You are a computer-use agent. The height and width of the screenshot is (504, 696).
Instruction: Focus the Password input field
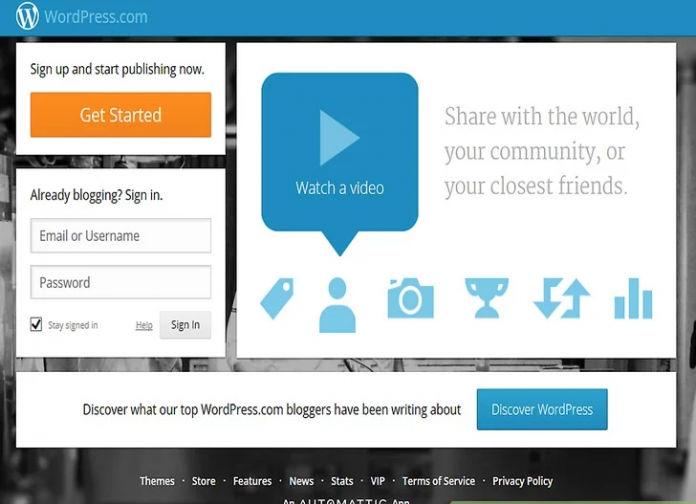(120, 283)
